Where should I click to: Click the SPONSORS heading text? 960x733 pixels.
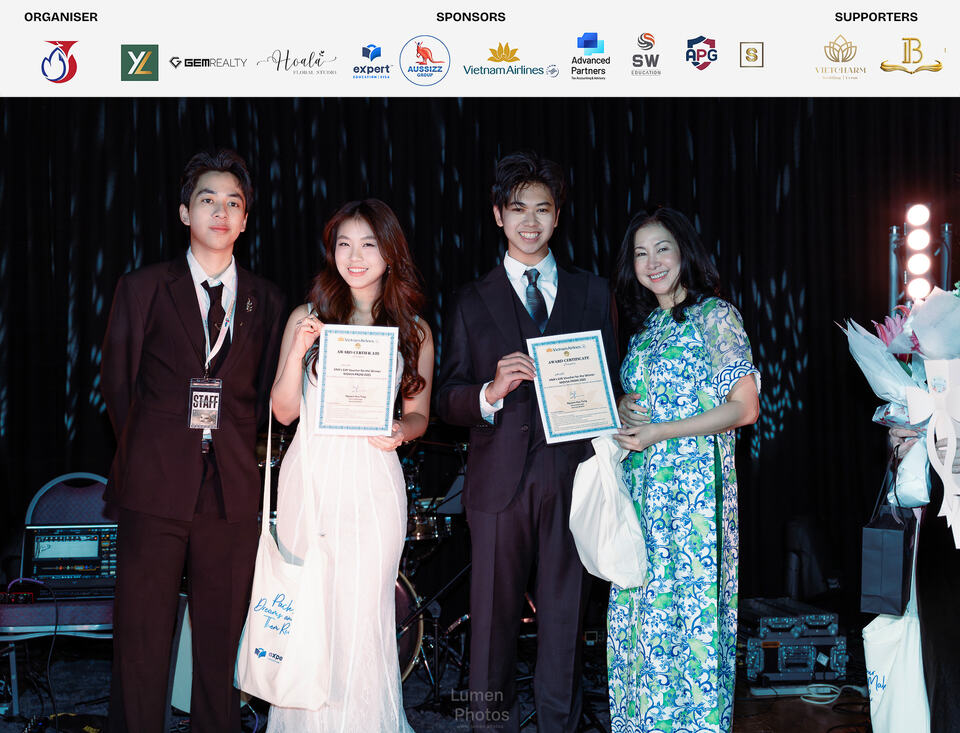[471, 17]
